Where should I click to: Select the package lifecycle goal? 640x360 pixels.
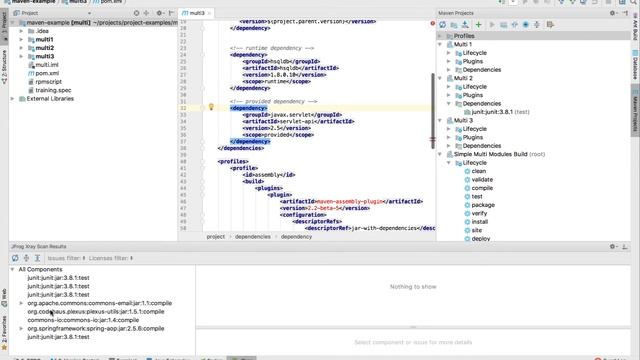pos(479,205)
